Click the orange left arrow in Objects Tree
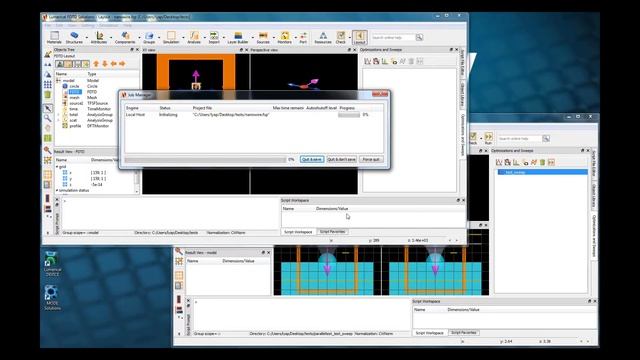This screenshot has width=640, height=360. pos(113,64)
